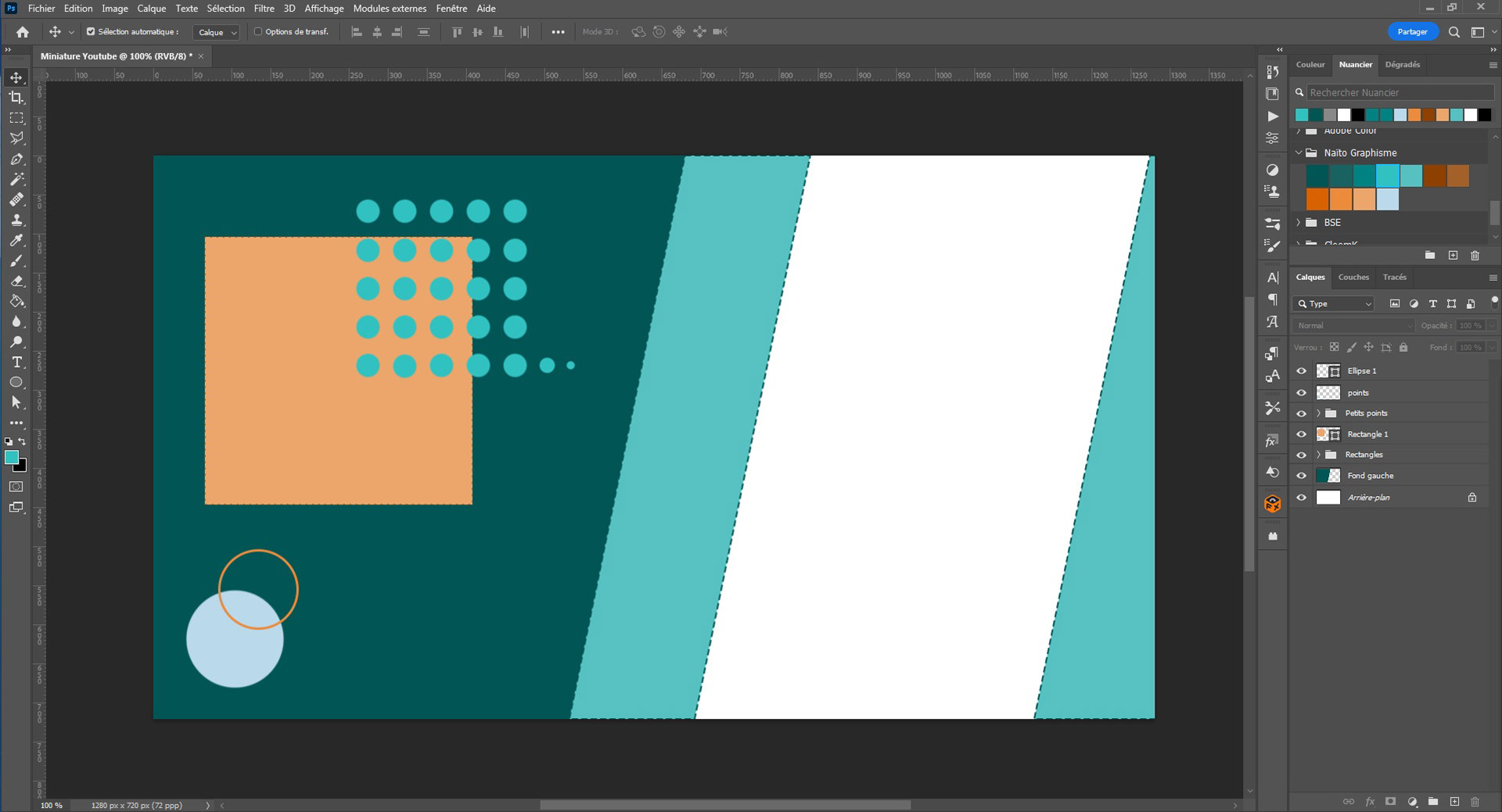Collapse the Naito Graphisme swatch folder

click(1299, 153)
